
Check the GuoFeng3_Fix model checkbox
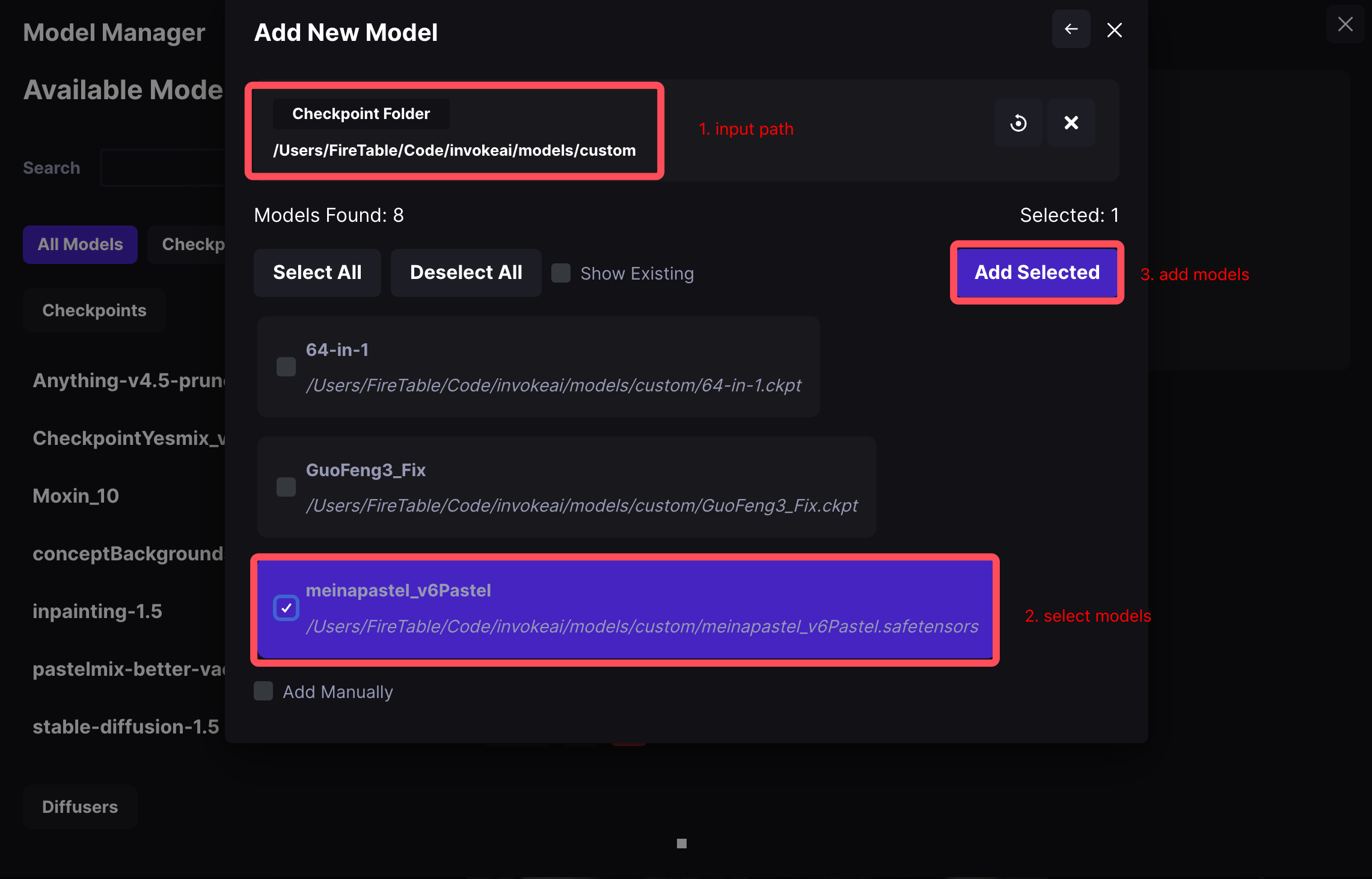point(286,487)
